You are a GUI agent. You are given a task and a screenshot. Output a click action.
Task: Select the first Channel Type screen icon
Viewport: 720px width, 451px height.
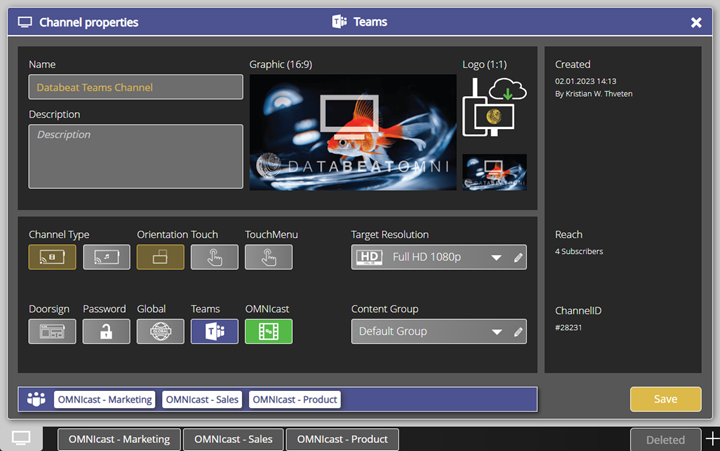pyautogui.click(x=52, y=257)
